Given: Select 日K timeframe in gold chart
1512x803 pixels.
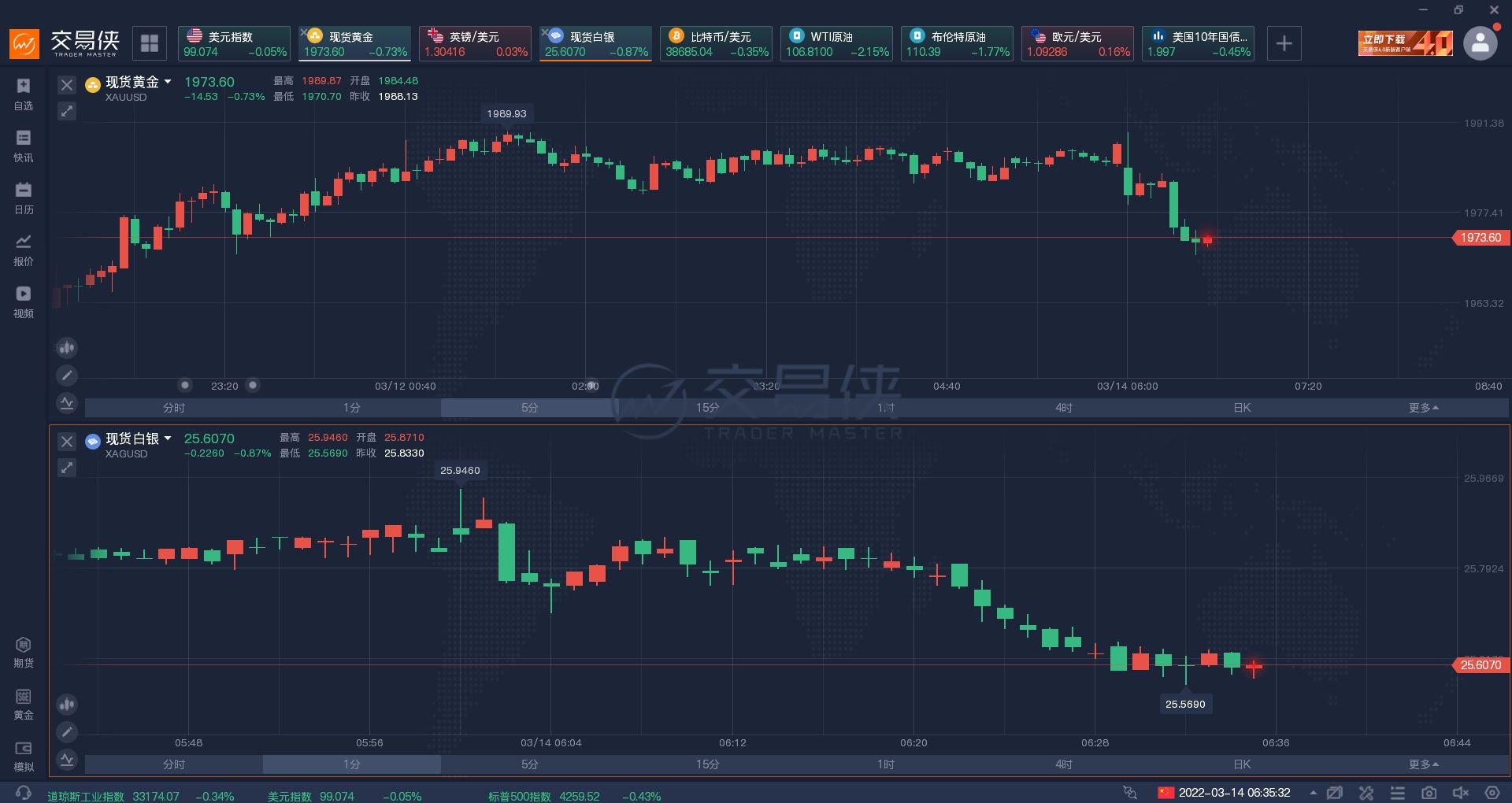Looking at the screenshot, I should [1242, 408].
